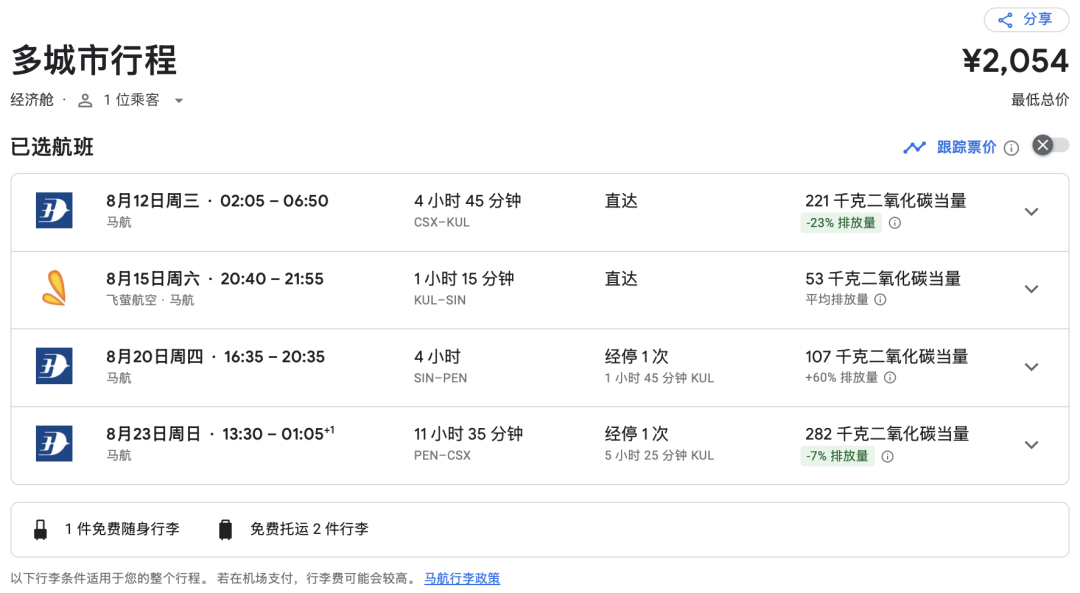
Task: Expand details for the 8月15日 KUL-SIN flight
Action: pos(1031,289)
